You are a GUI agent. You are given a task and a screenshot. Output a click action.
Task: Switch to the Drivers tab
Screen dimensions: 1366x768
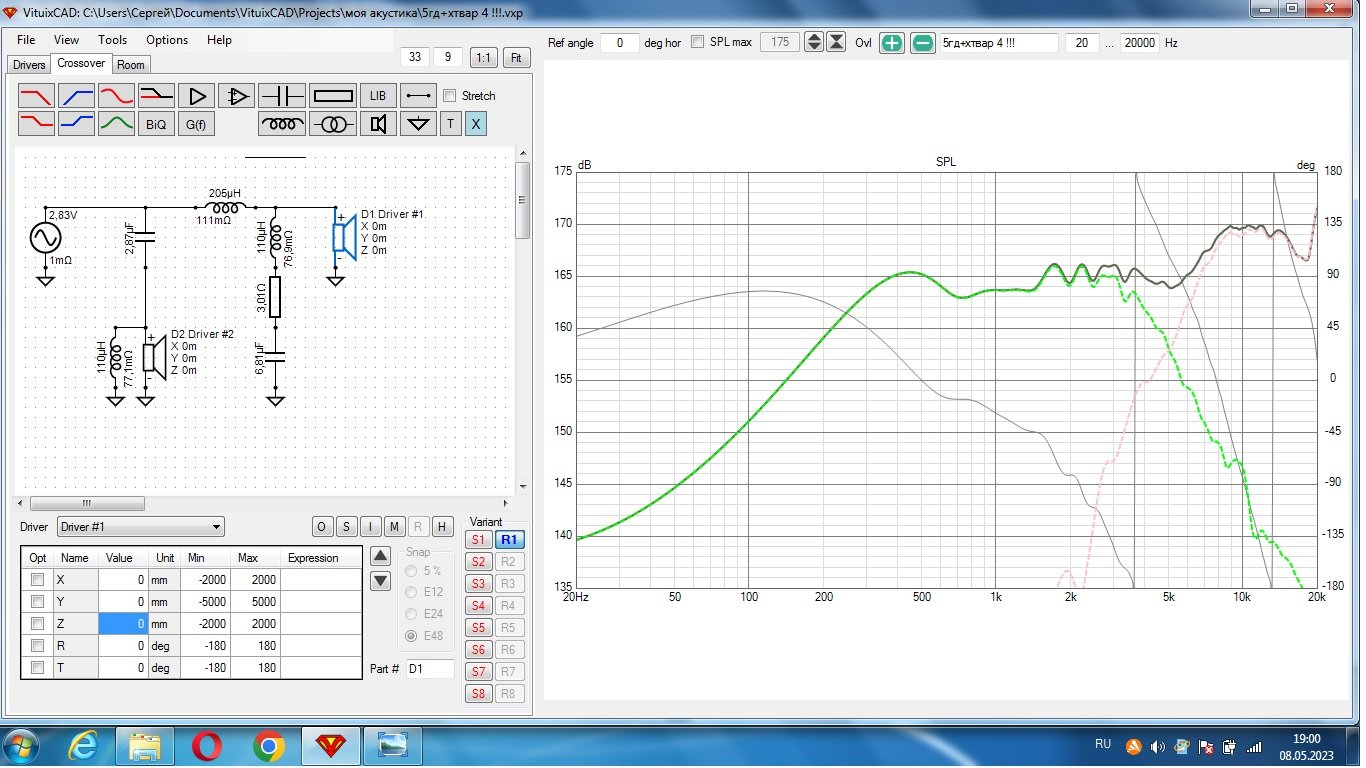coord(29,65)
